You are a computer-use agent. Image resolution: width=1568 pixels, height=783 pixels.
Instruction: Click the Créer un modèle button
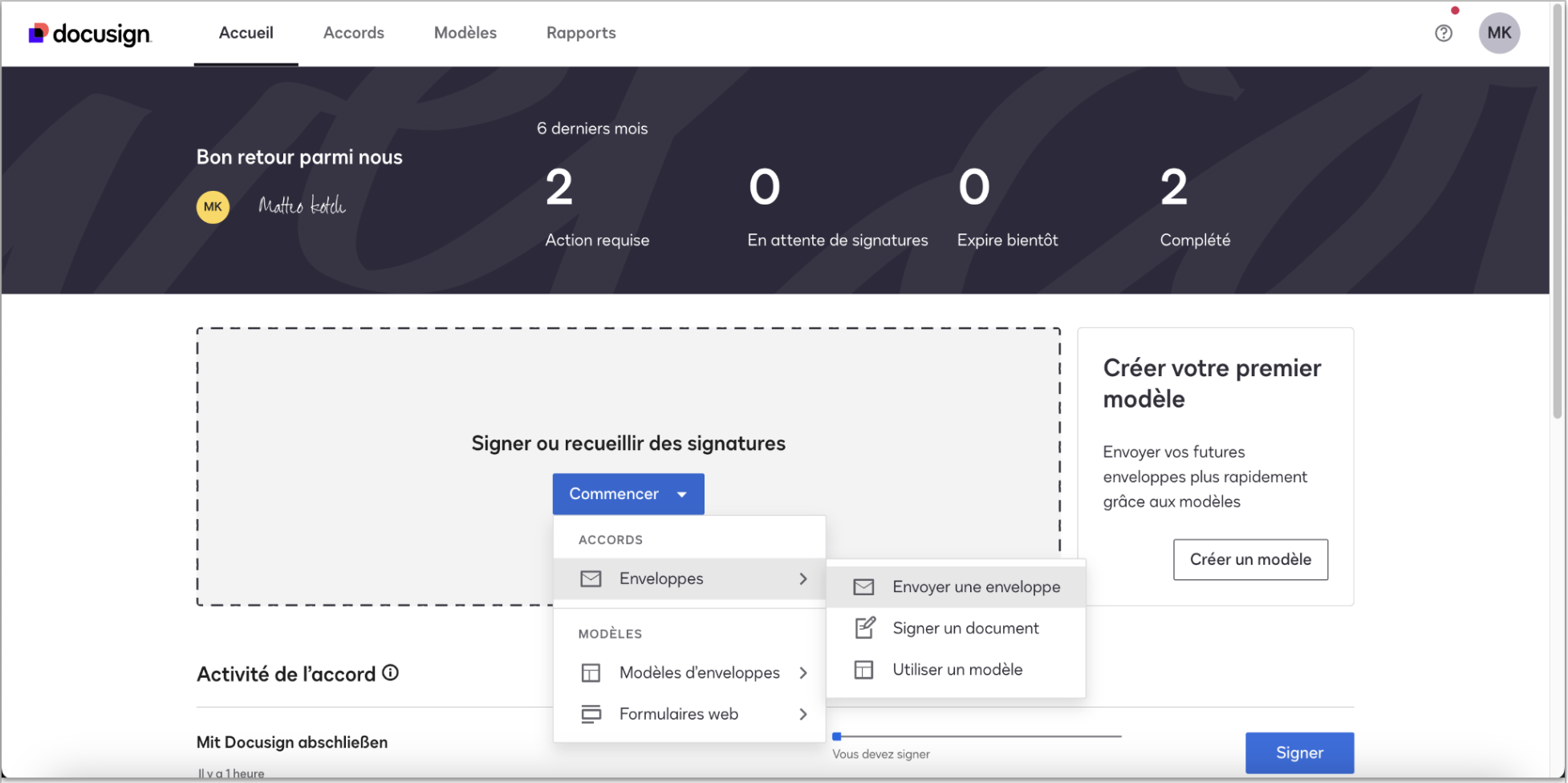click(x=1250, y=559)
